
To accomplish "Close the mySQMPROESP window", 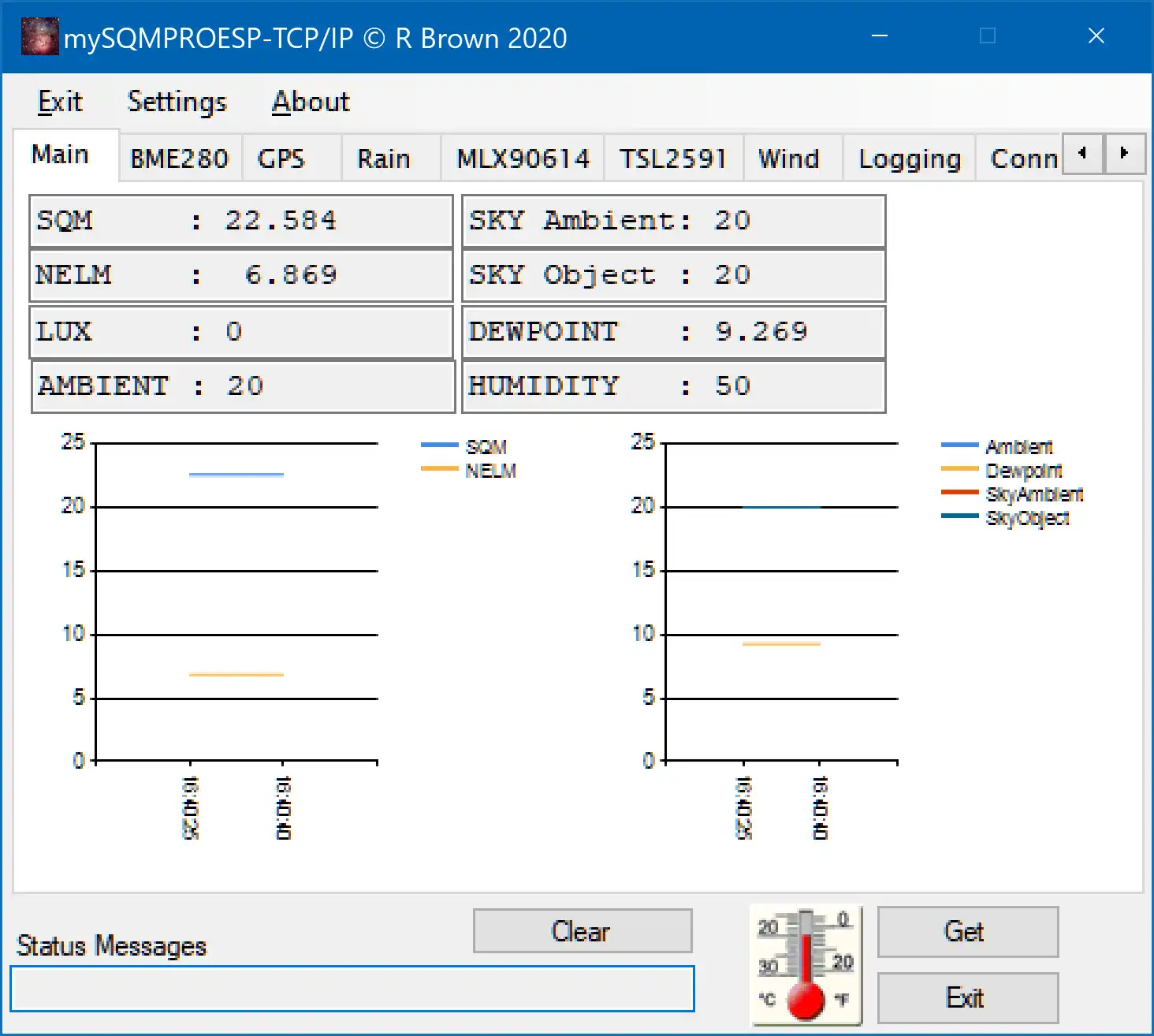I will 1096,36.
